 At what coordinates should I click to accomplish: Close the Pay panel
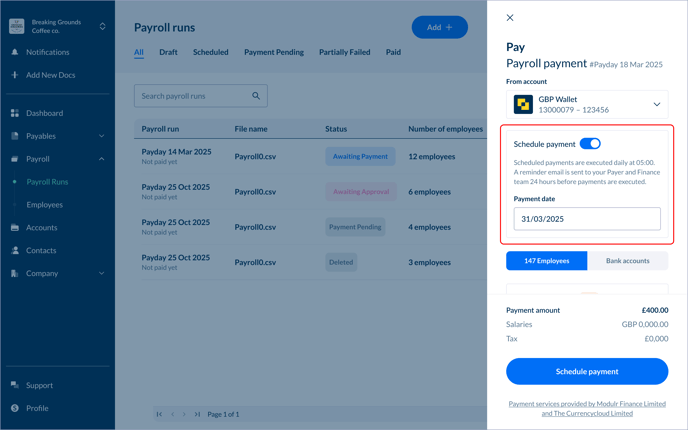510,18
